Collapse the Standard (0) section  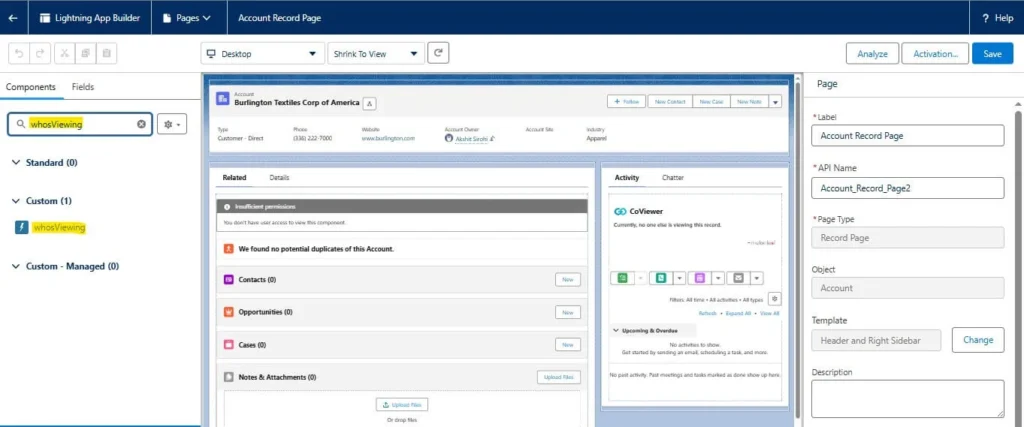click(17, 162)
